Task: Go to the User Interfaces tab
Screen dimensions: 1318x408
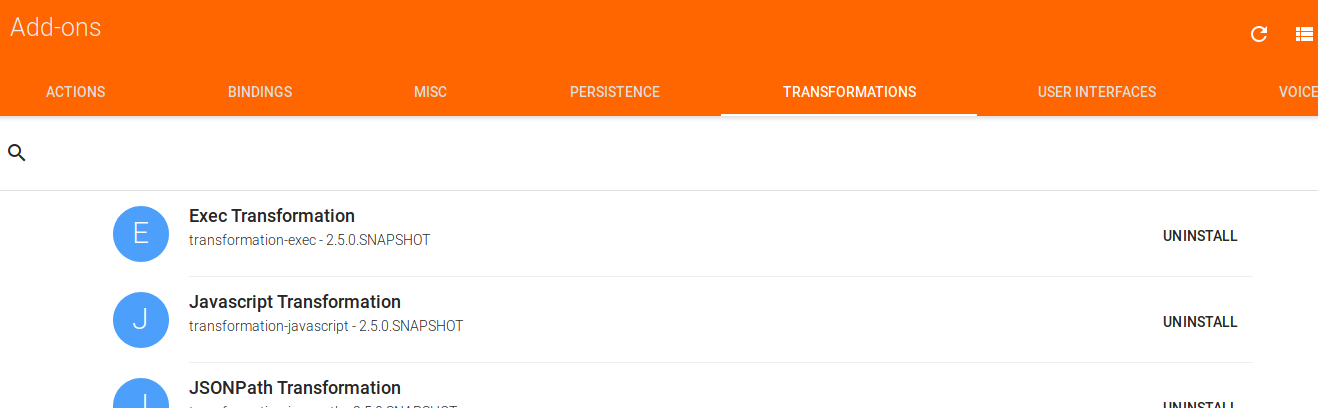Action: pos(1097,92)
